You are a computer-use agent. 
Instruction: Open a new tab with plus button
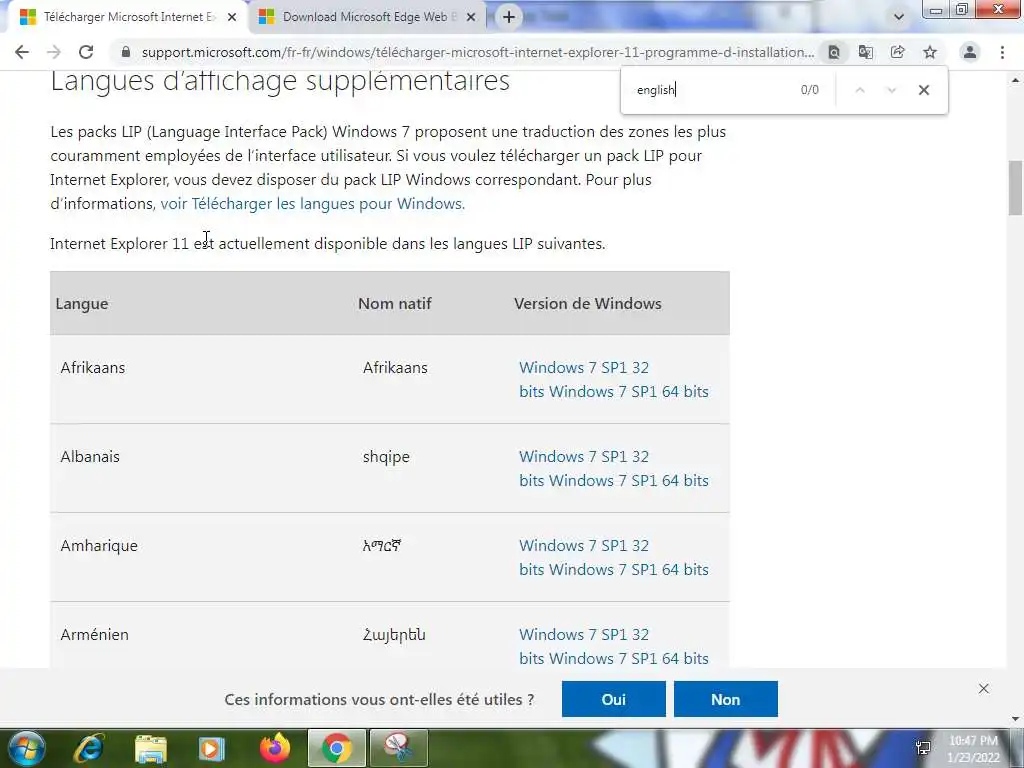509,17
